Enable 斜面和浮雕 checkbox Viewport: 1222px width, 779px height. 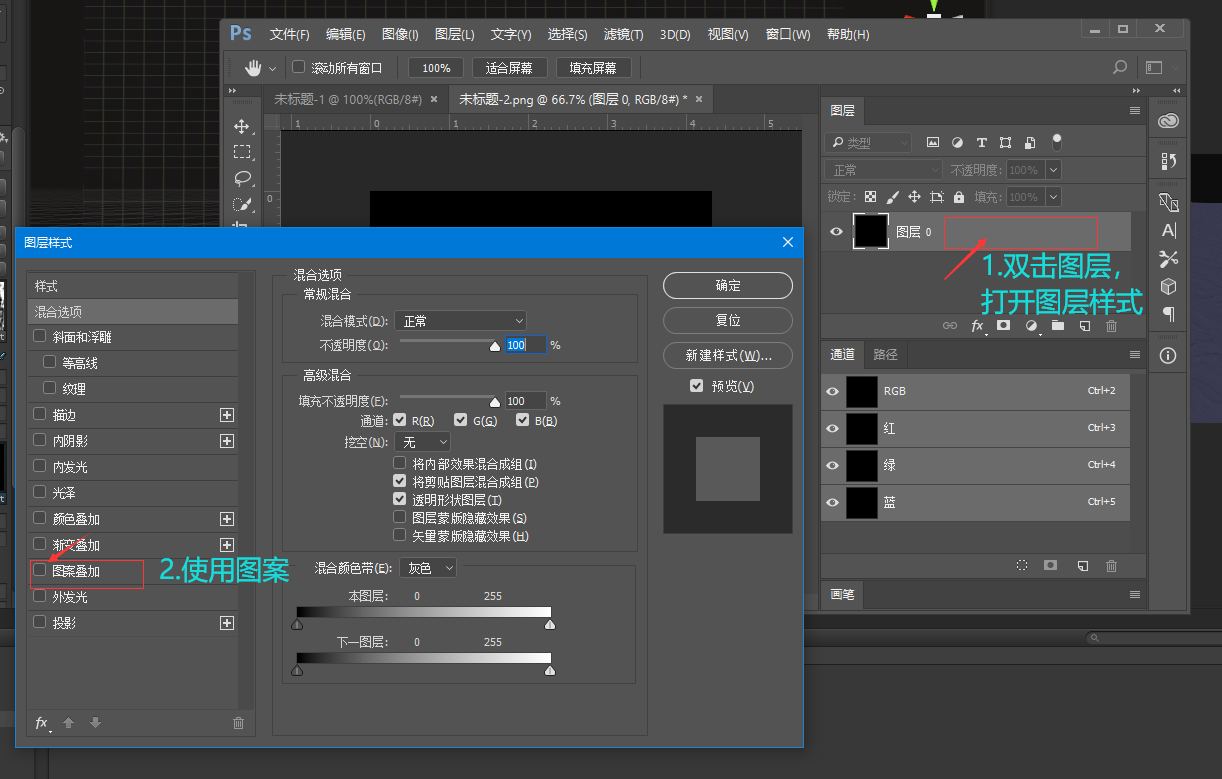click(40, 337)
